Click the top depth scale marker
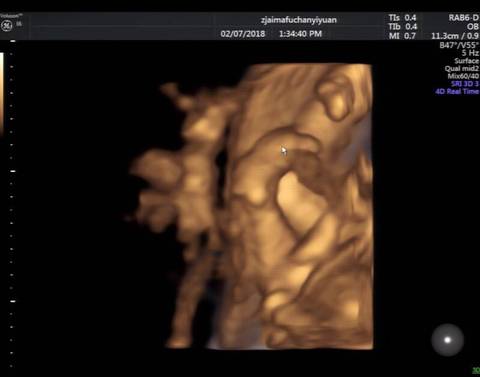The width and height of the screenshot is (480, 377). [13, 41]
